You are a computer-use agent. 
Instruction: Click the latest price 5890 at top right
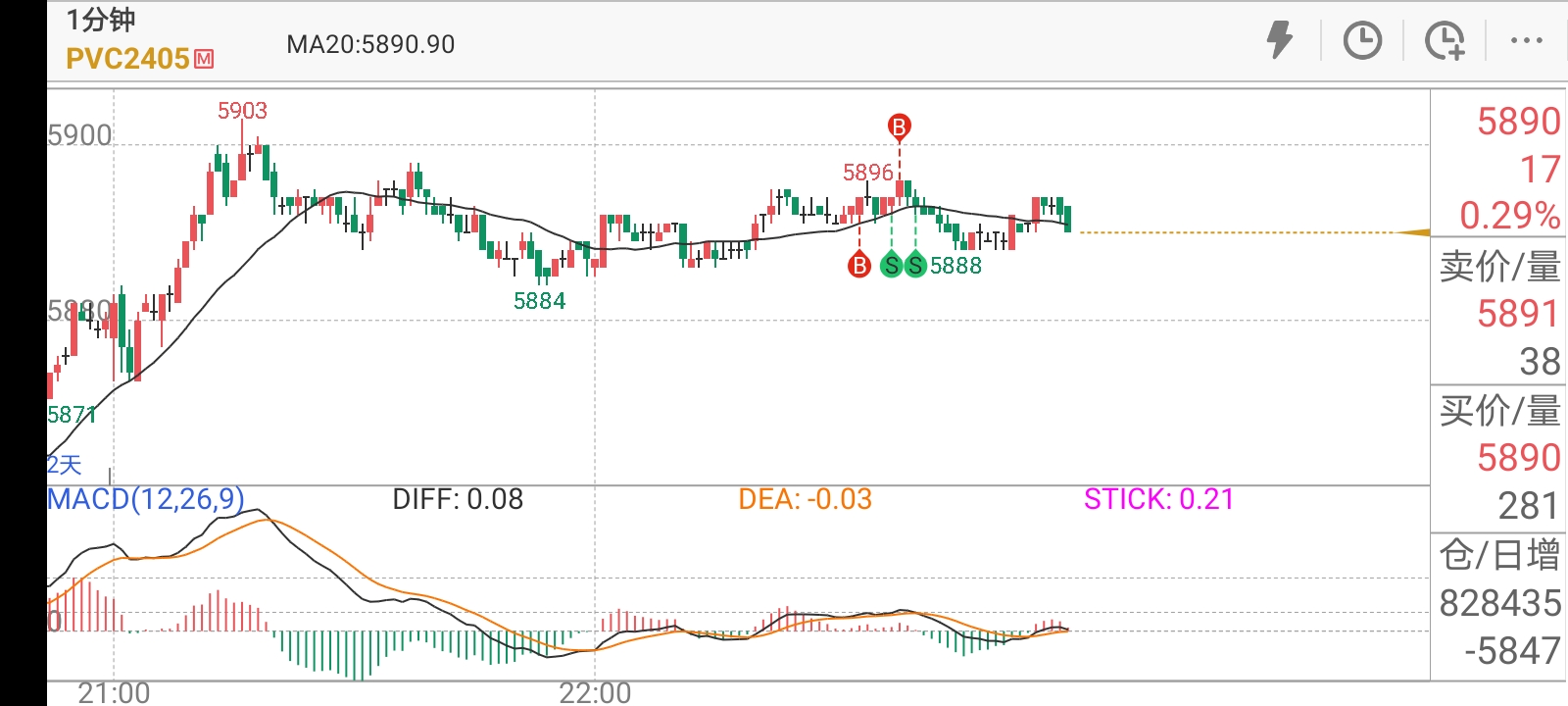tap(1518, 122)
